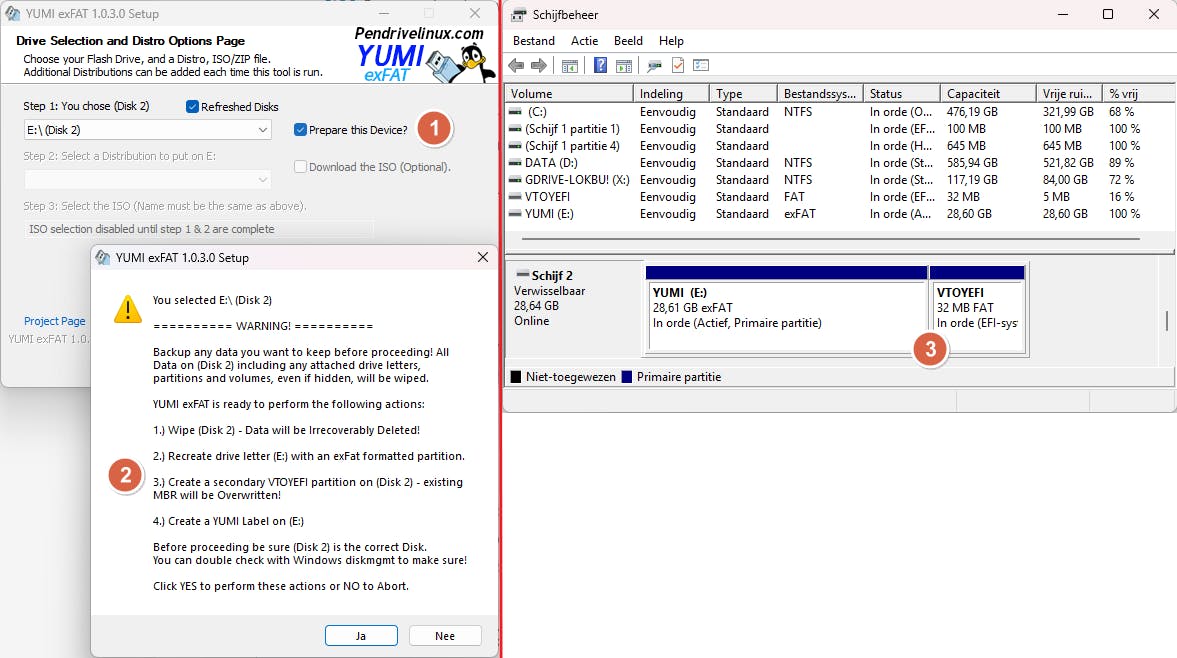Sort by the Capaciteit column header
Viewport: 1177px width, 658px height.
[988, 93]
